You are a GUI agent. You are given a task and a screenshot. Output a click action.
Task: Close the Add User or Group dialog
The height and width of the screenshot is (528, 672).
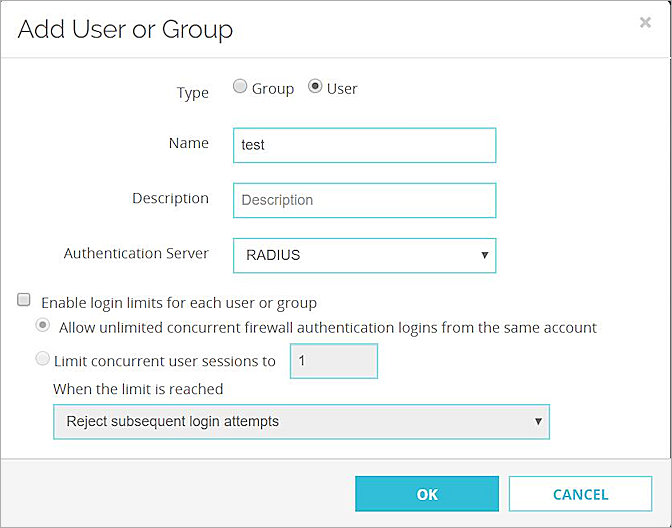[645, 23]
